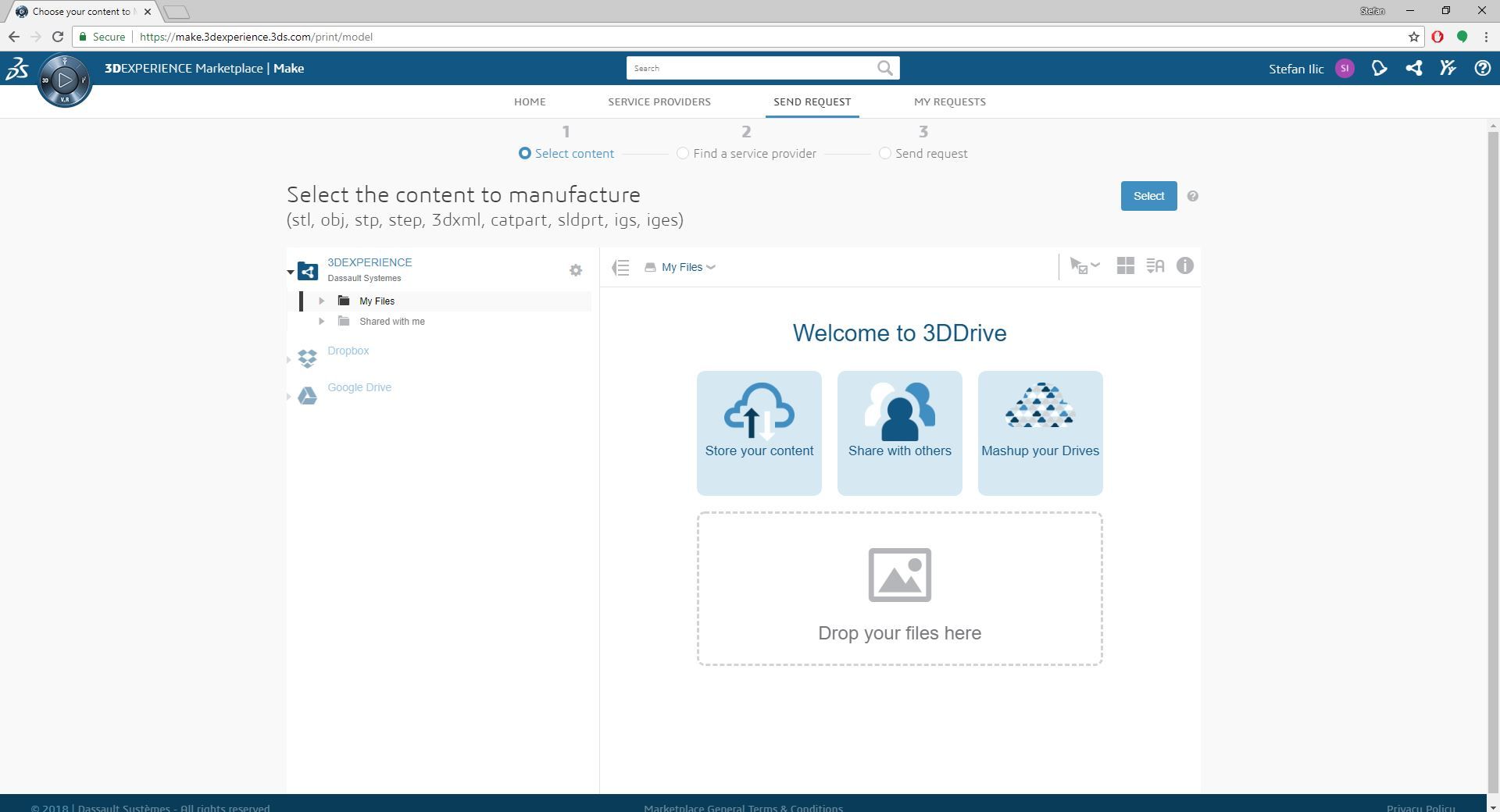The image size is (1500, 812).
Task: Open the file info panel icon
Action: [1185, 266]
